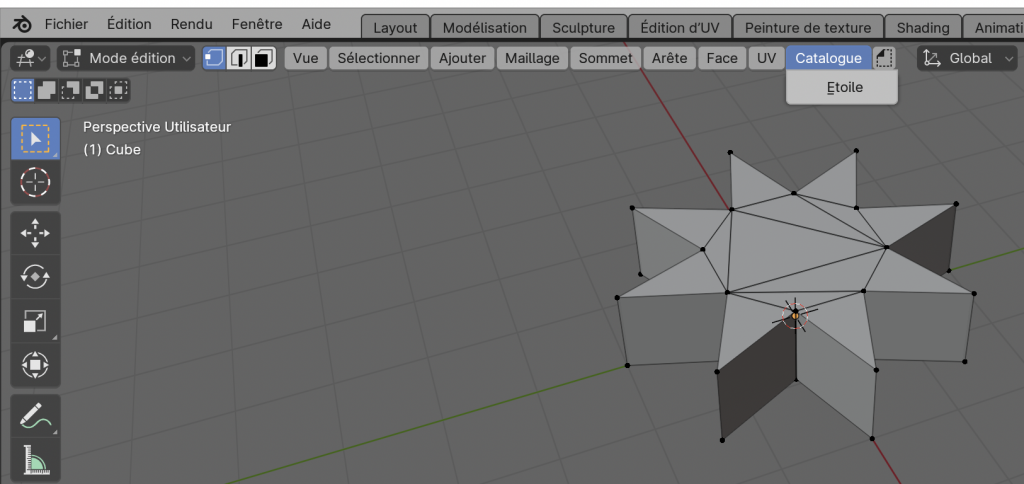This screenshot has height=484, width=1024.
Task: Activate the Rotate tool
Action: coord(35,277)
